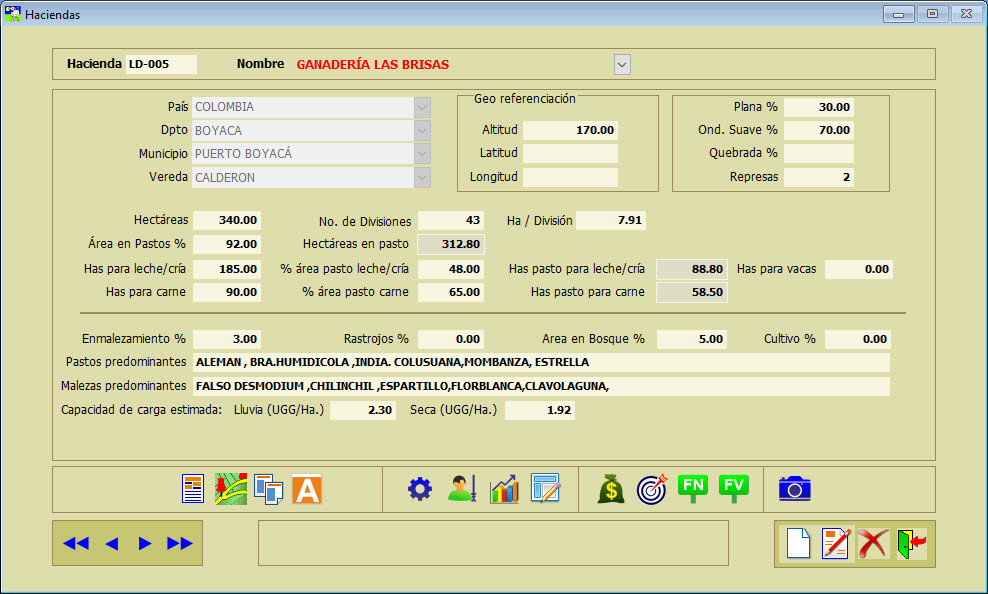Click the map location pin icon
The image size is (988, 594).
click(x=231, y=488)
